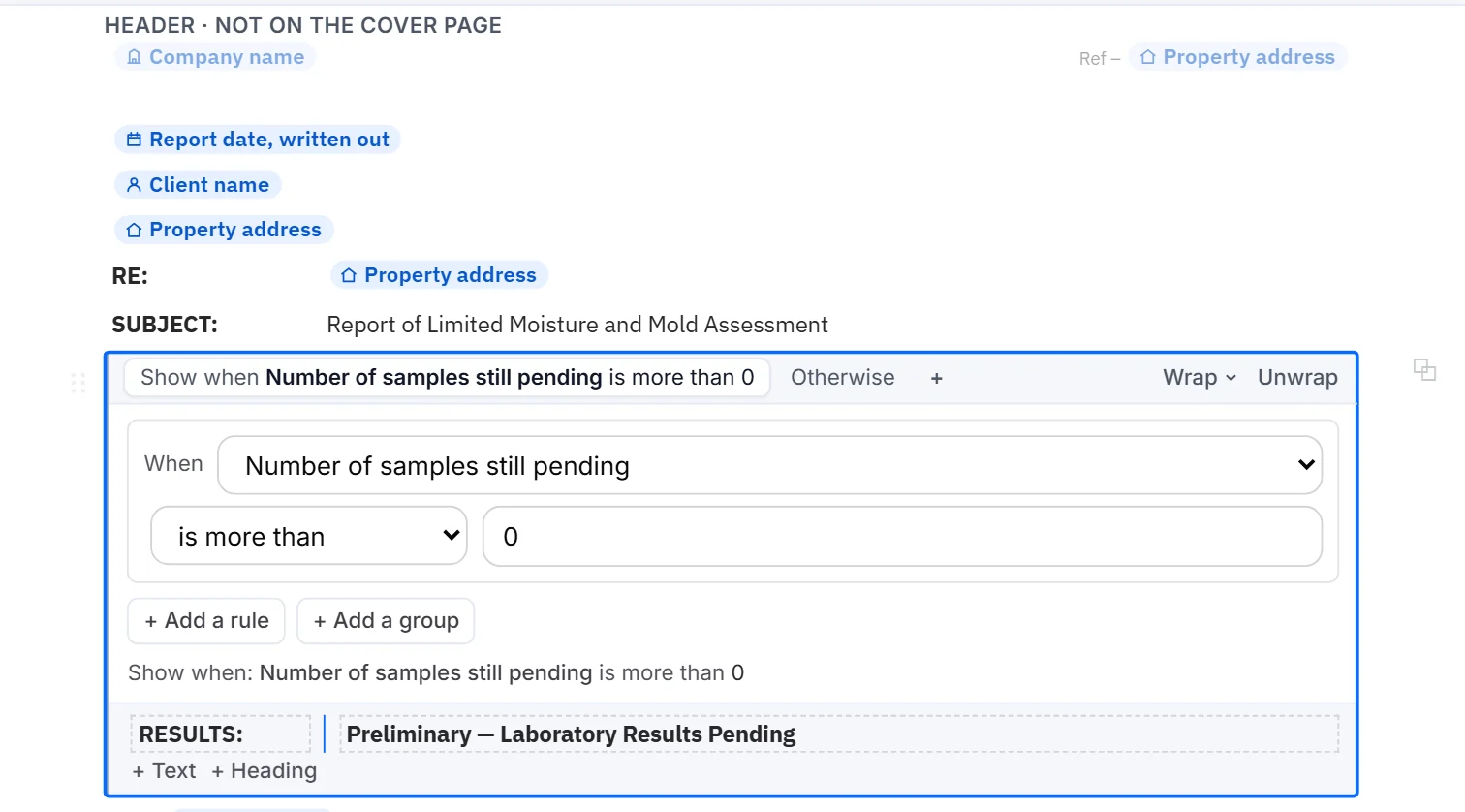
Task: Add a new condition branch with plus tab
Action: (x=936, y=378)
